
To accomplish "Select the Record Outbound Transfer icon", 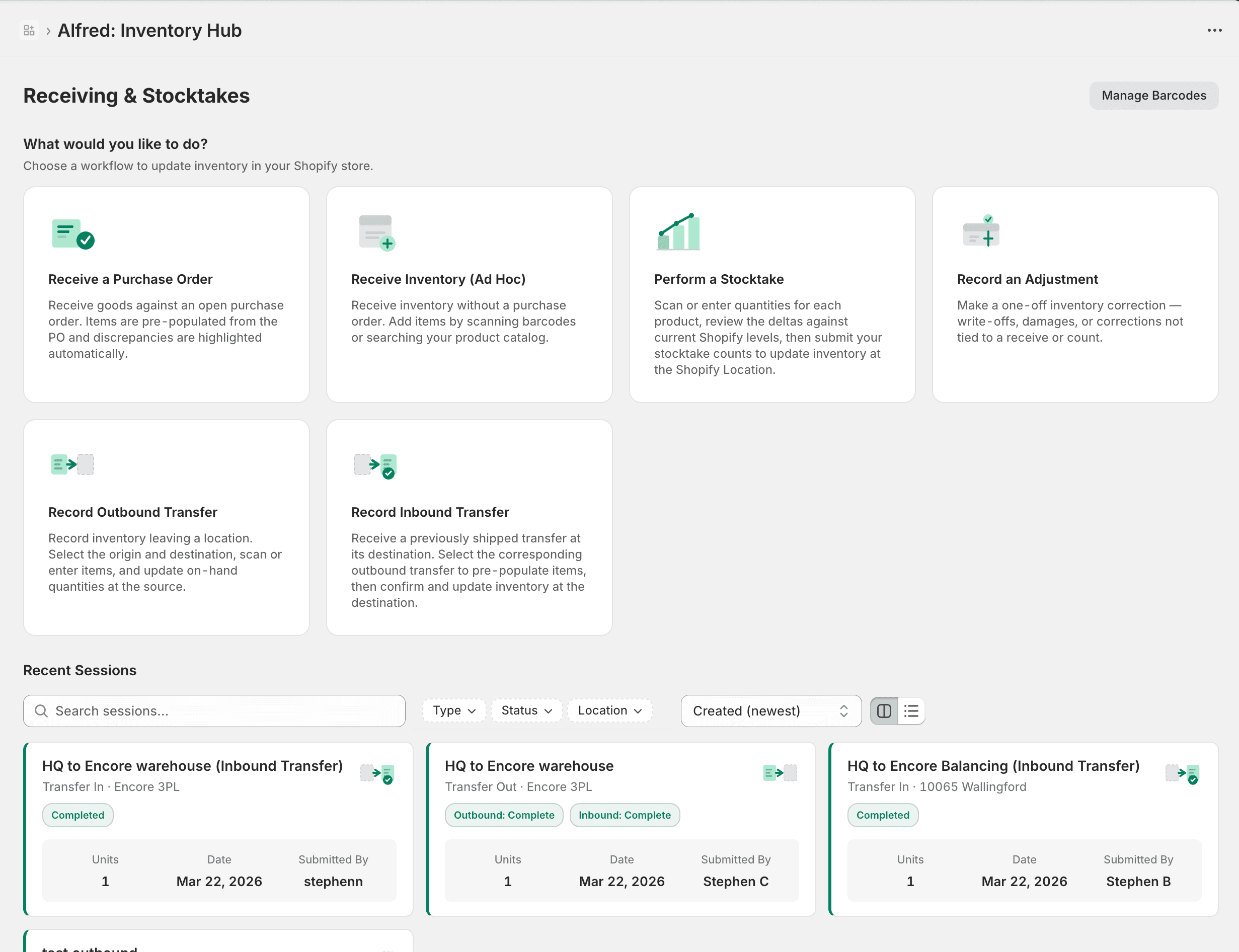I will [72, 464].
